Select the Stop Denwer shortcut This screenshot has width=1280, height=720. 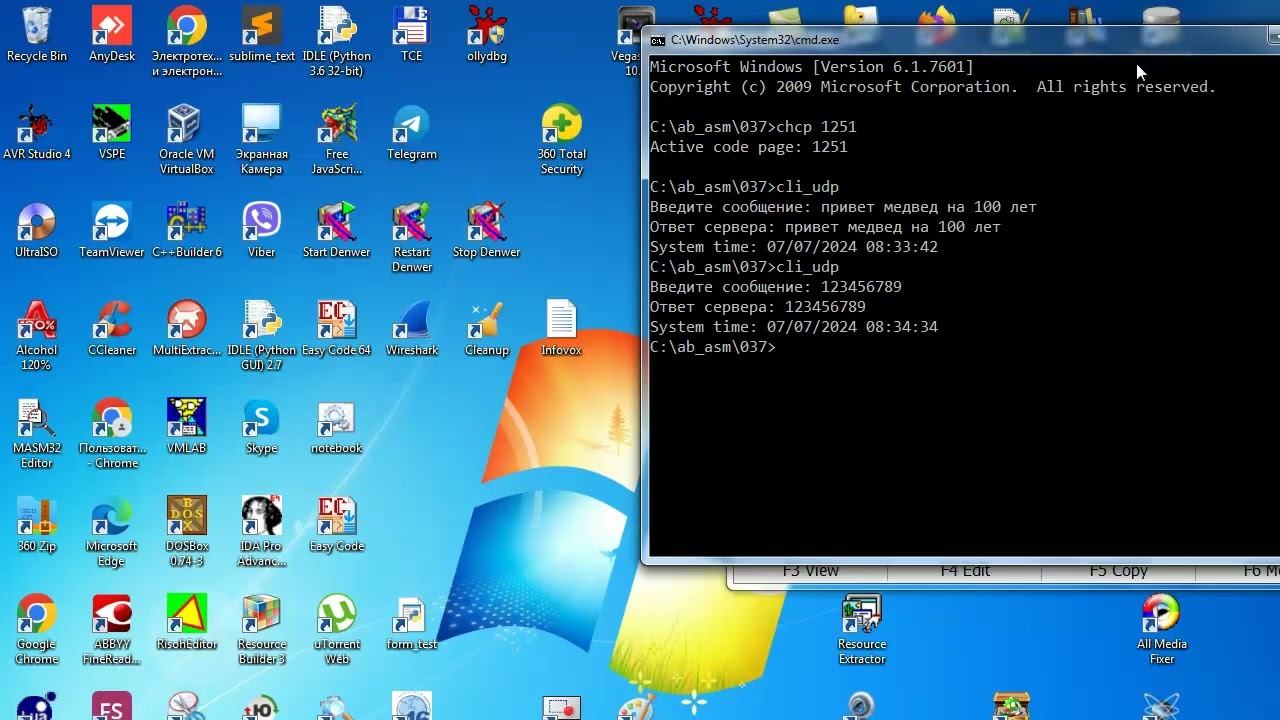(487, 231)
